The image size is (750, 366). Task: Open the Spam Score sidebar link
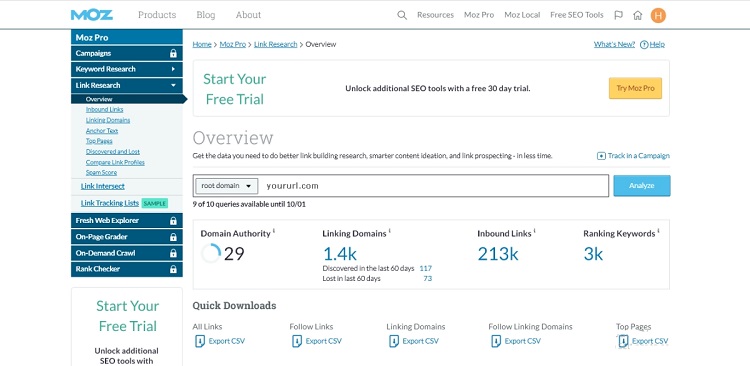pyautogui.click(x=101, y=173)
